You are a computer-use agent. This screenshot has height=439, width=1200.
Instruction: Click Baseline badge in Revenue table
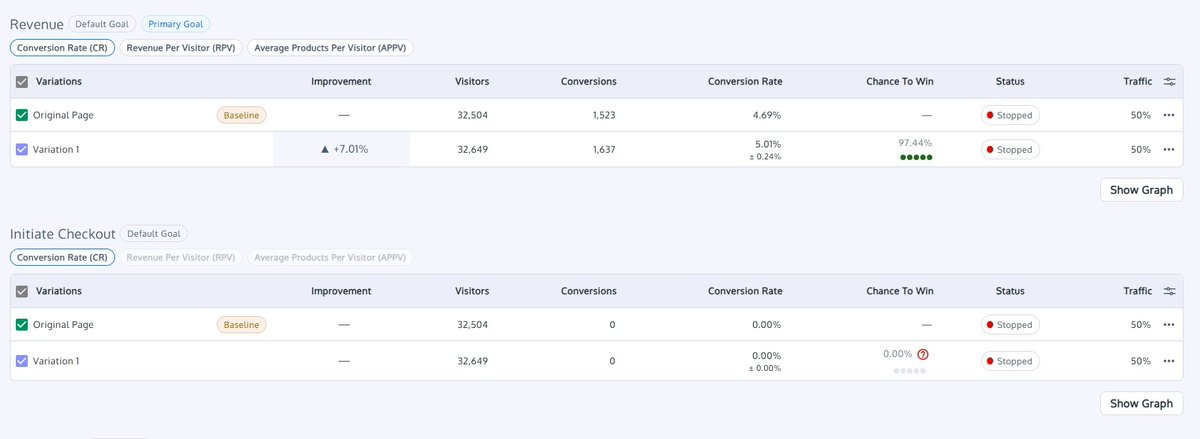coord(241,115)
